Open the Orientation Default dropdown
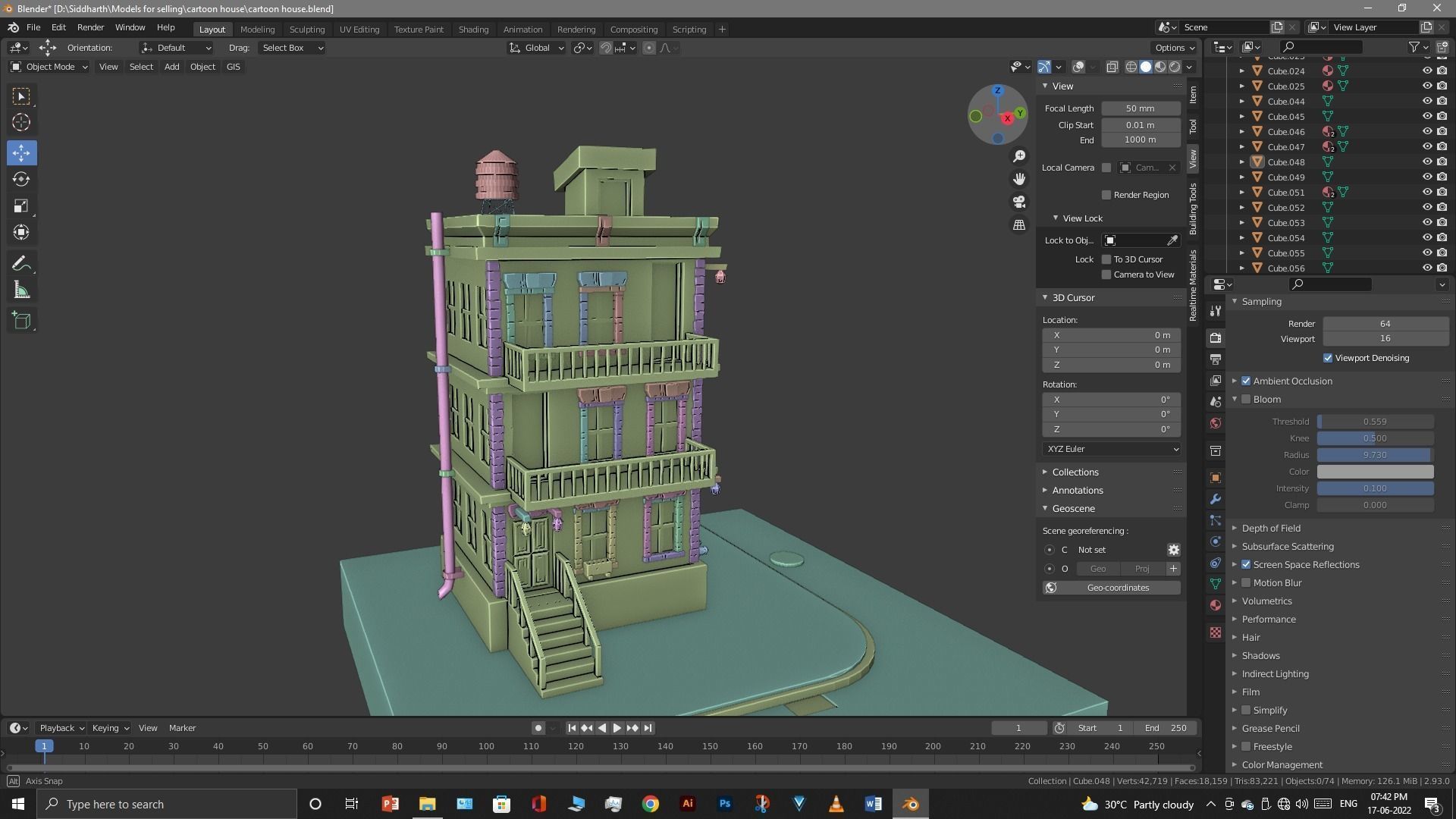This screenshot has height=819, width=1456. click(176, 48)
